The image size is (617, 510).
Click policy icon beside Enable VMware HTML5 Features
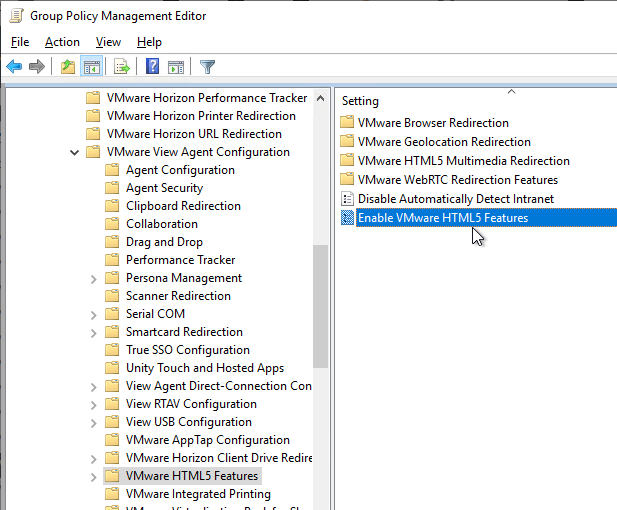[347, 218]
